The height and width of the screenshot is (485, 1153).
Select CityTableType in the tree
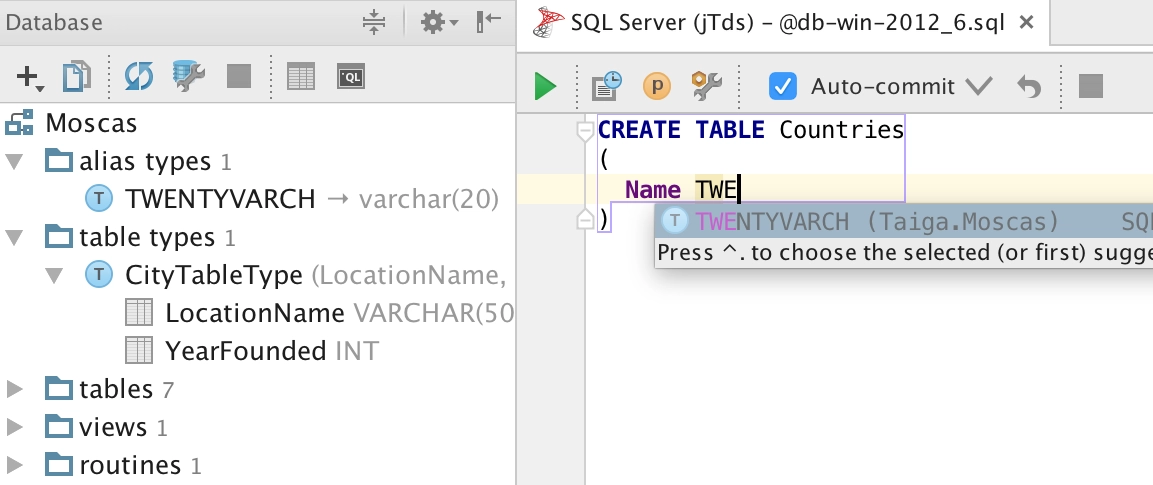[x=213, y=276]
